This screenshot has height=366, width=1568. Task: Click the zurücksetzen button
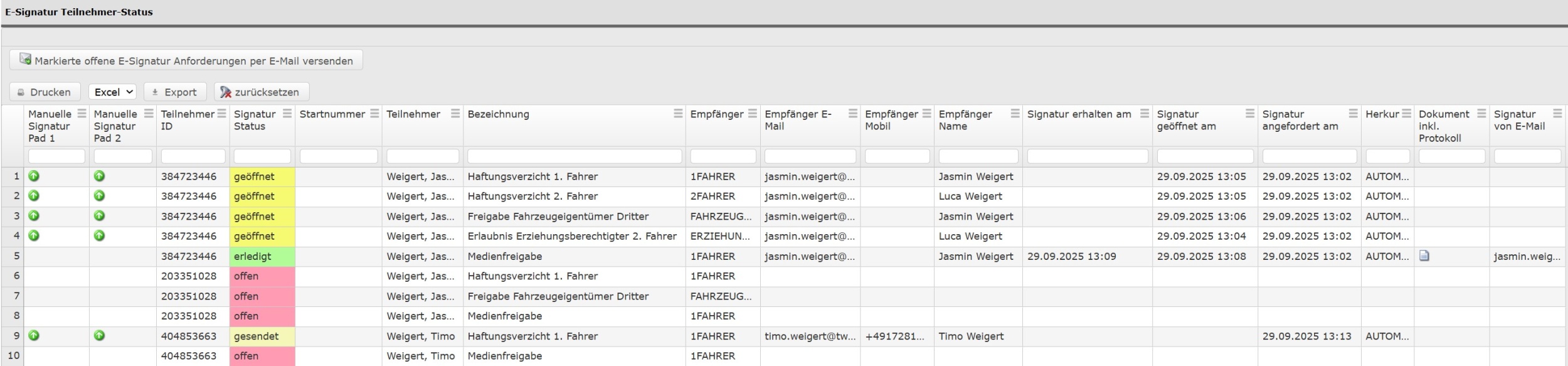262,92
